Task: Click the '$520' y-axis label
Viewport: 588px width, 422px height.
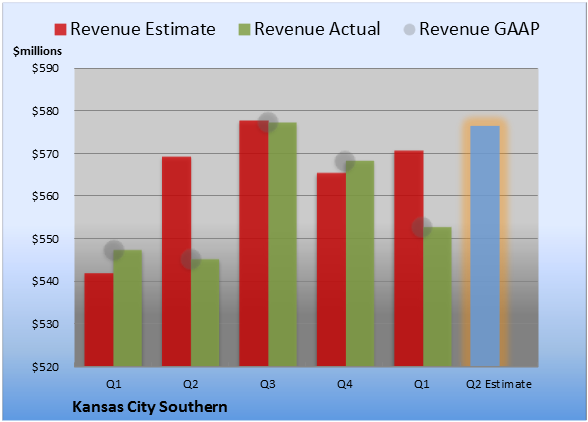Action: 45,367
